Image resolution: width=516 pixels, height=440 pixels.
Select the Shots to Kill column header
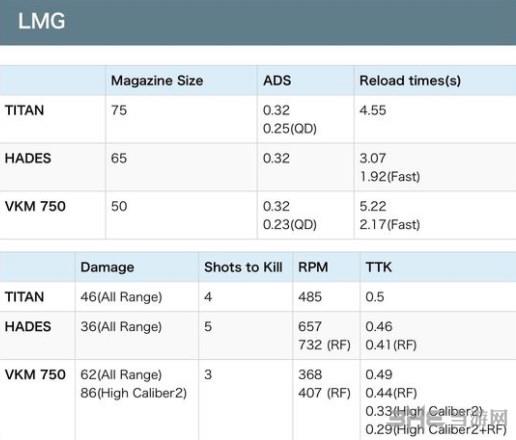243,267
